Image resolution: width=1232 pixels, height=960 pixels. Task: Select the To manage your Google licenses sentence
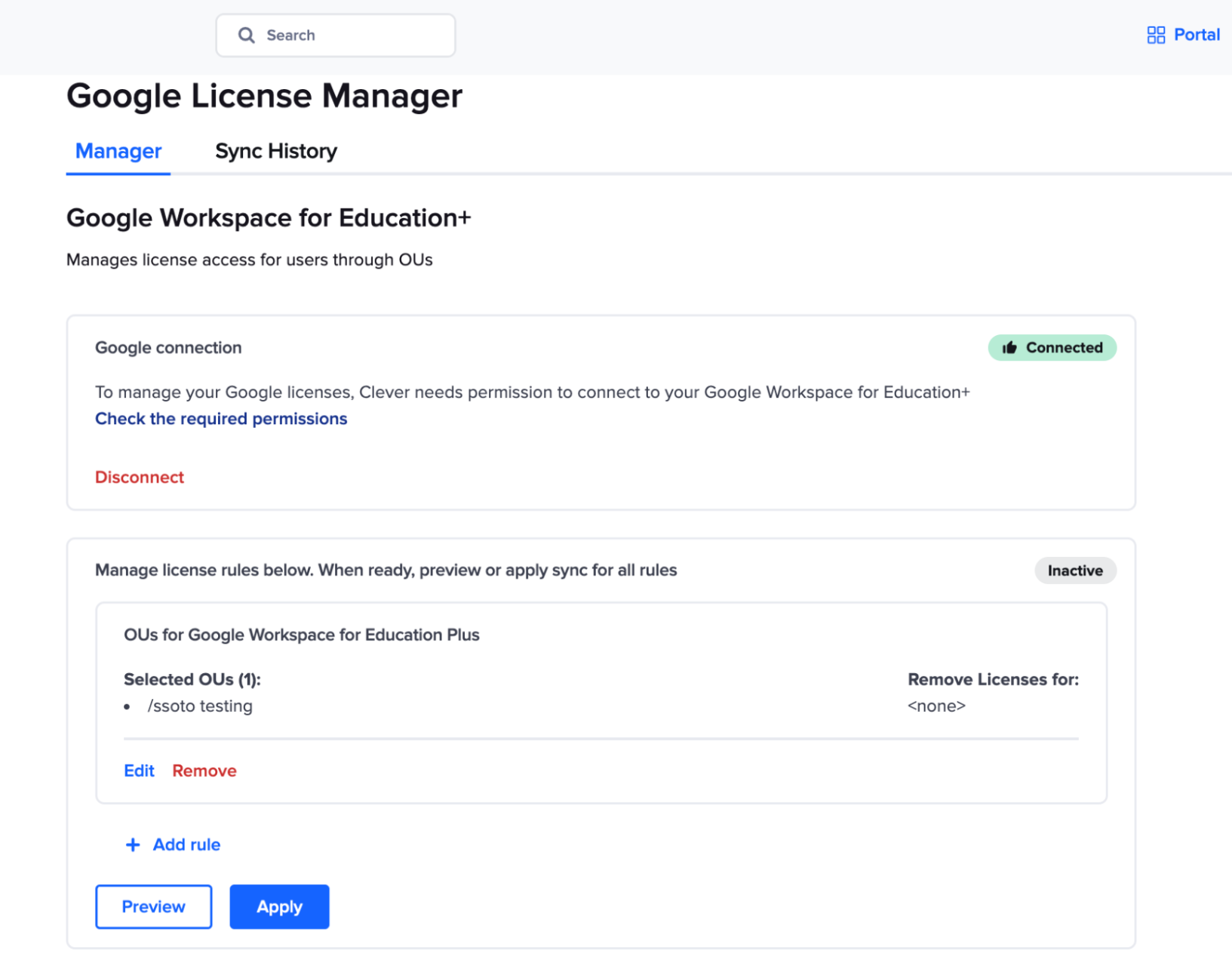pos(533,392)
